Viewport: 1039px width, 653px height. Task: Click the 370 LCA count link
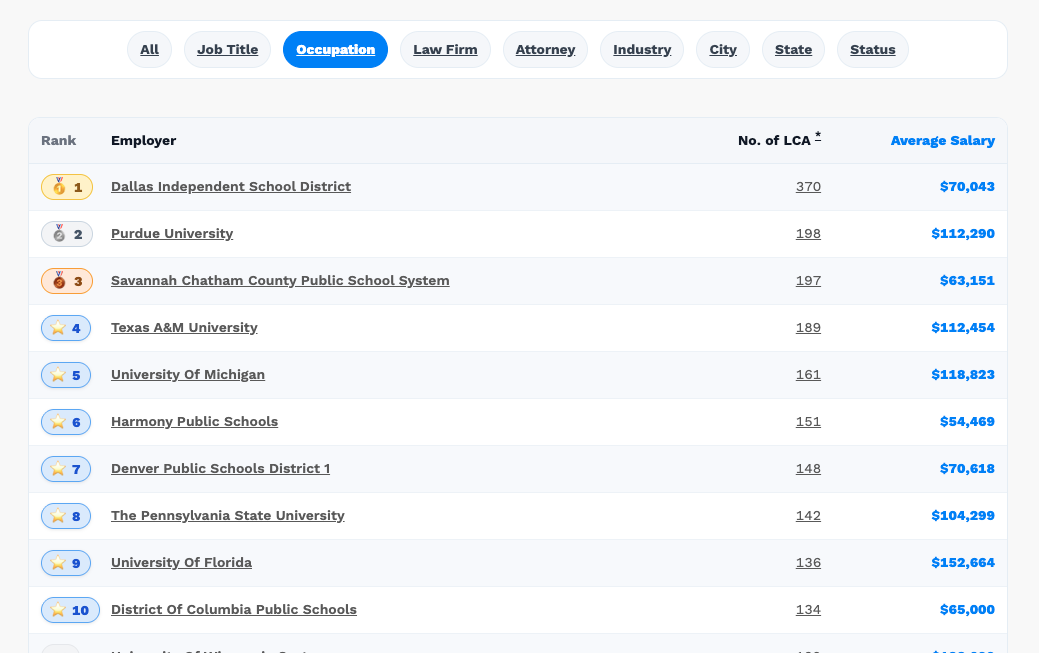(808, 187)
